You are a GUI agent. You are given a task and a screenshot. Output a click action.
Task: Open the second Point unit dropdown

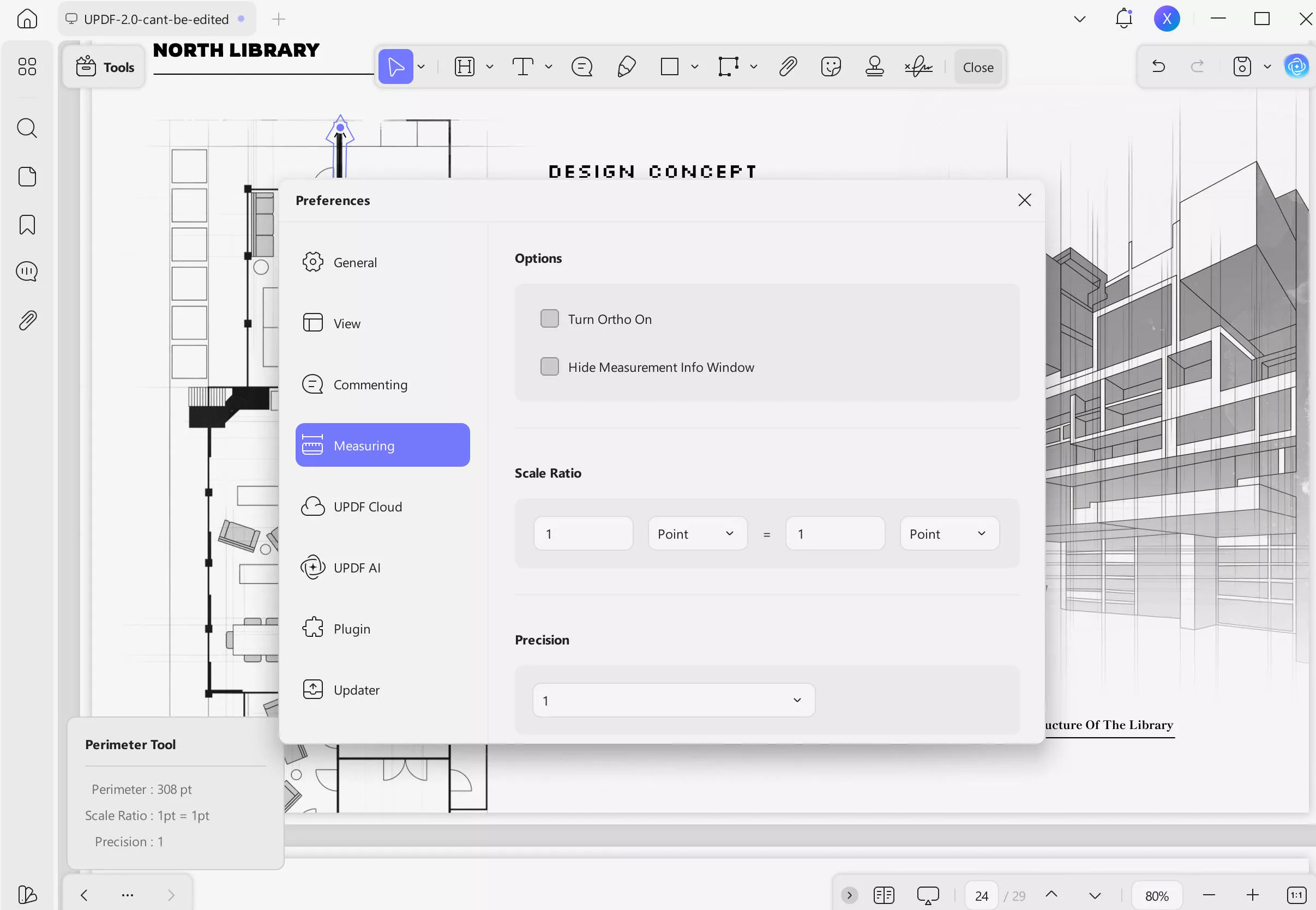949,534
